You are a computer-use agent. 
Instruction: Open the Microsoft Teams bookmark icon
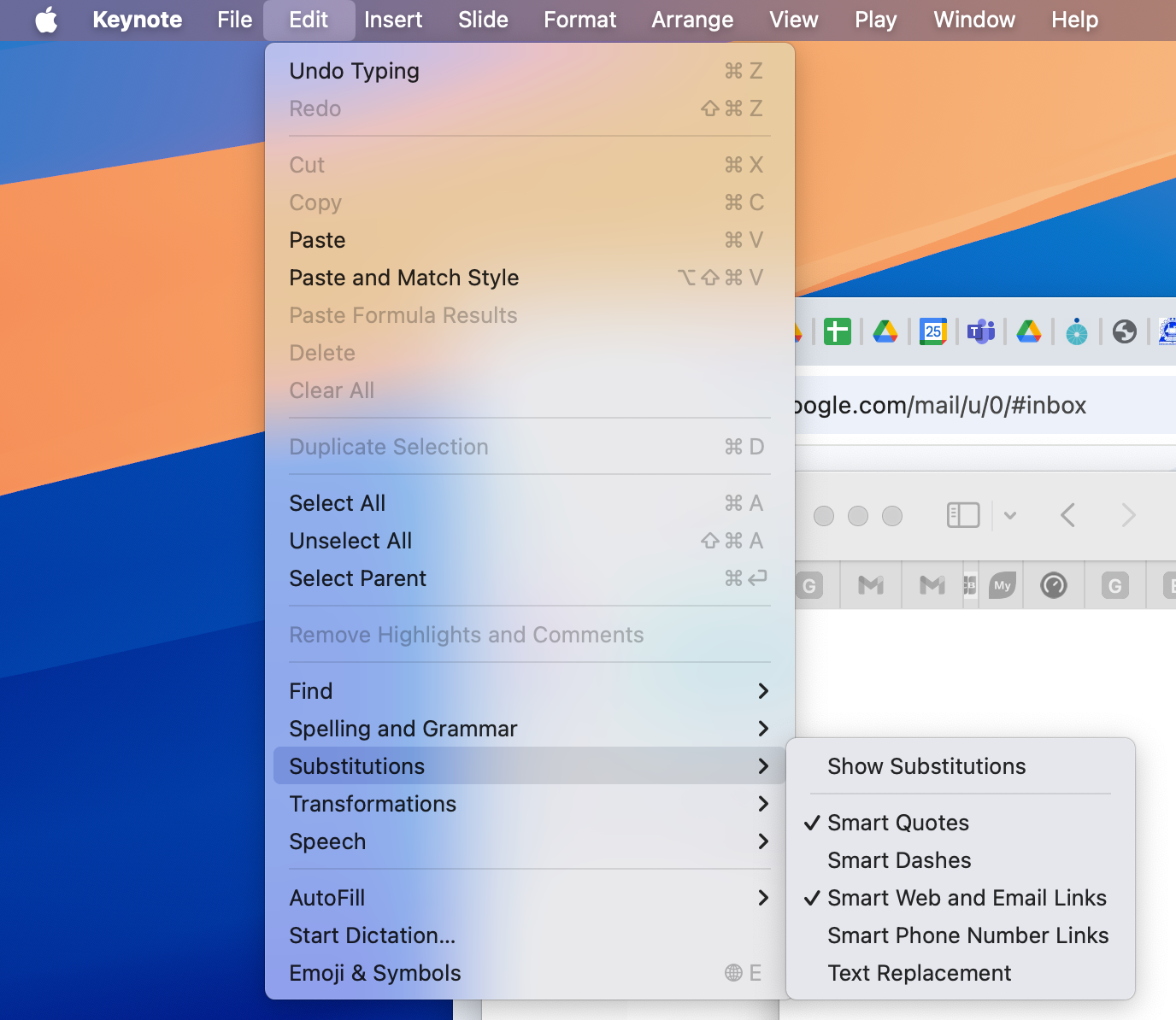pyautogui.click(x=981, y=331)
